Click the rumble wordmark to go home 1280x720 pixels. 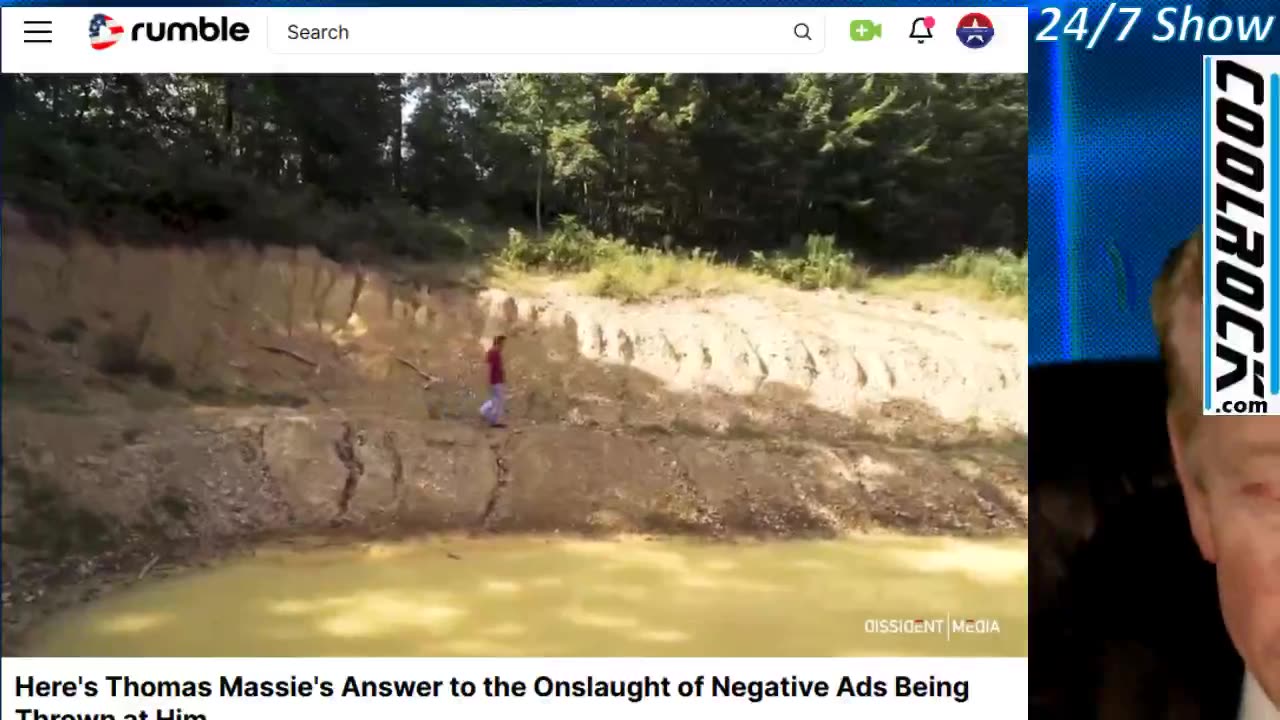click(x=190, y=31)
